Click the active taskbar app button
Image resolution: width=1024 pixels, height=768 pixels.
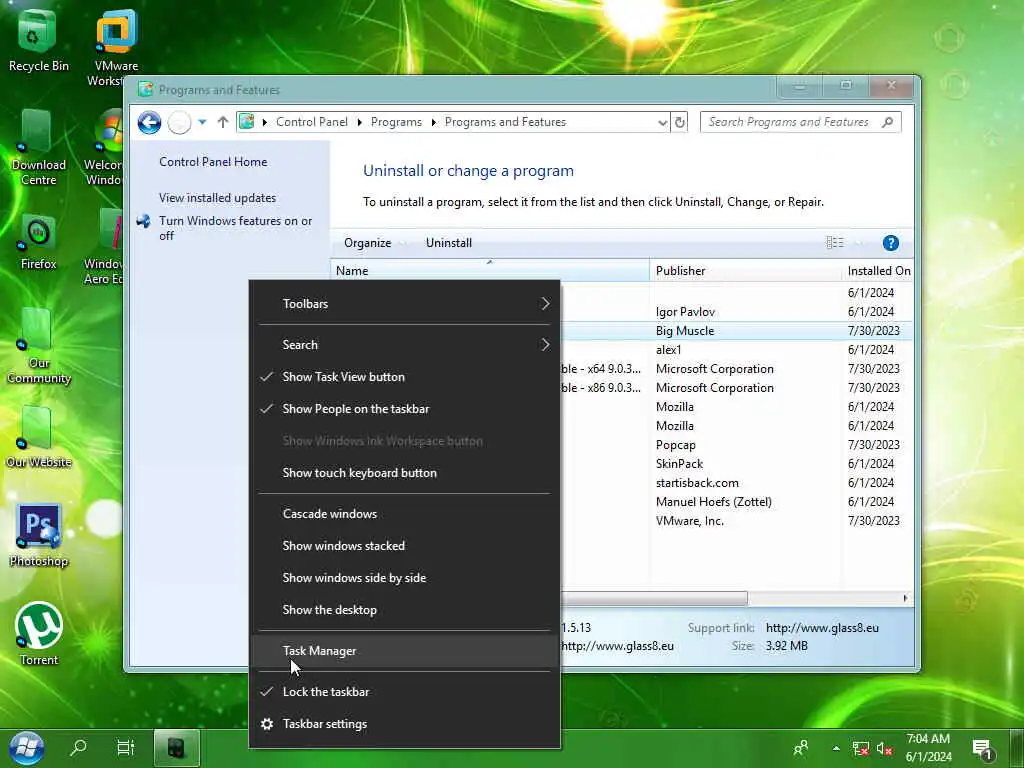(x=176, y=748)
